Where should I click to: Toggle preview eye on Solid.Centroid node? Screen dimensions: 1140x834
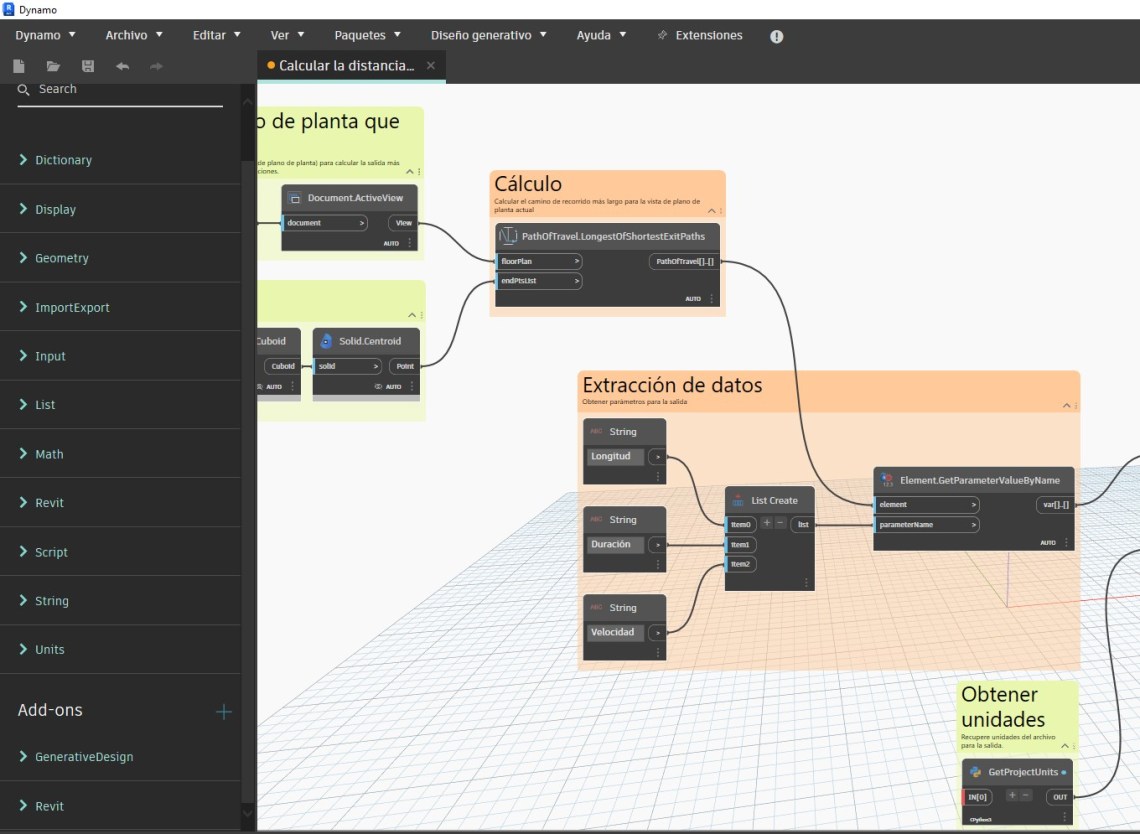379,386
